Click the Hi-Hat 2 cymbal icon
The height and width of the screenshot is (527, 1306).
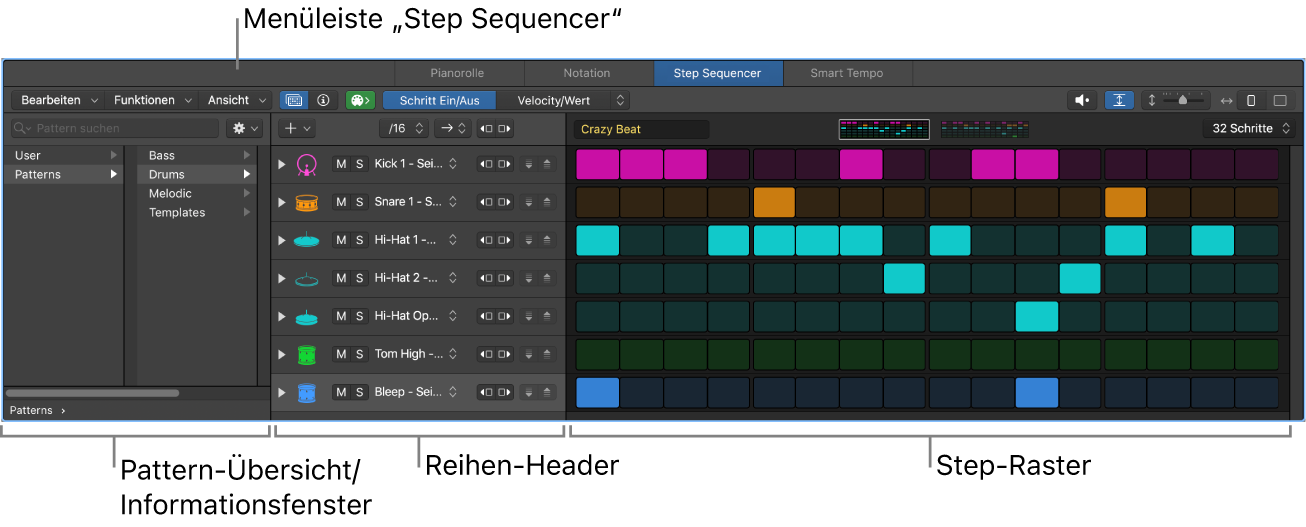click(307, 278)
